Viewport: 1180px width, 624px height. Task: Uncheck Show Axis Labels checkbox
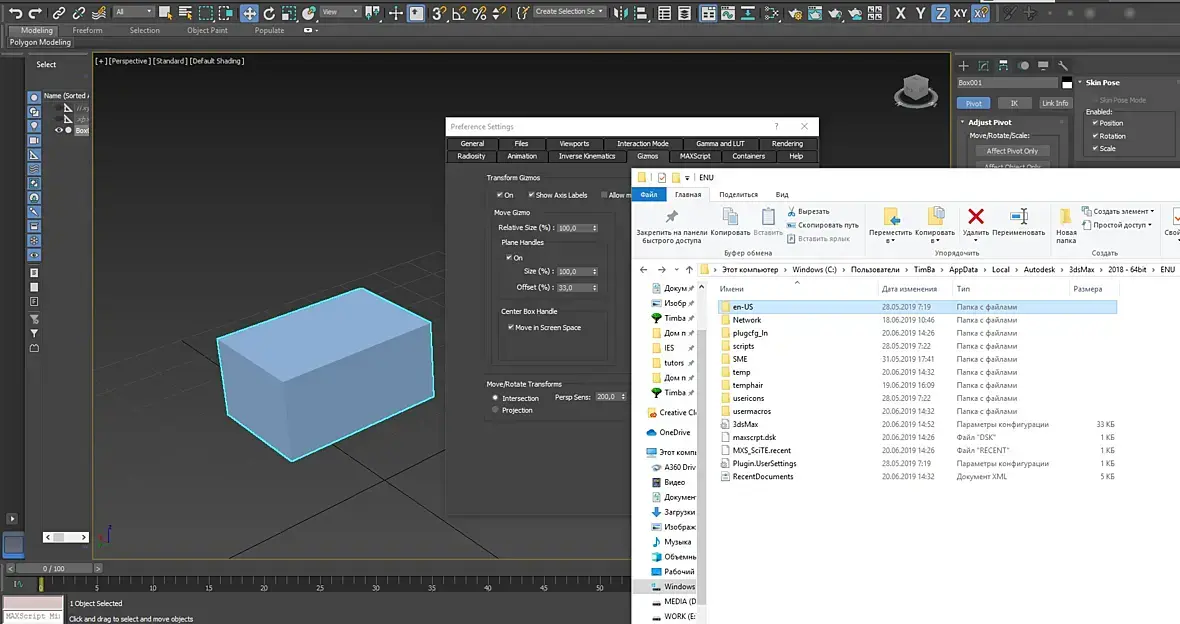531,195
